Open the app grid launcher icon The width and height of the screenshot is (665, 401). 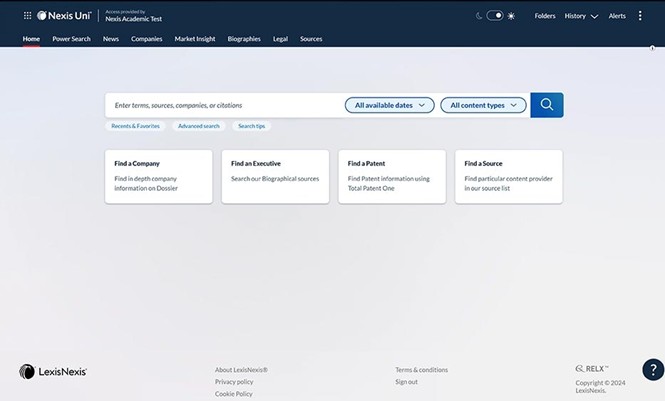[27, 16]
